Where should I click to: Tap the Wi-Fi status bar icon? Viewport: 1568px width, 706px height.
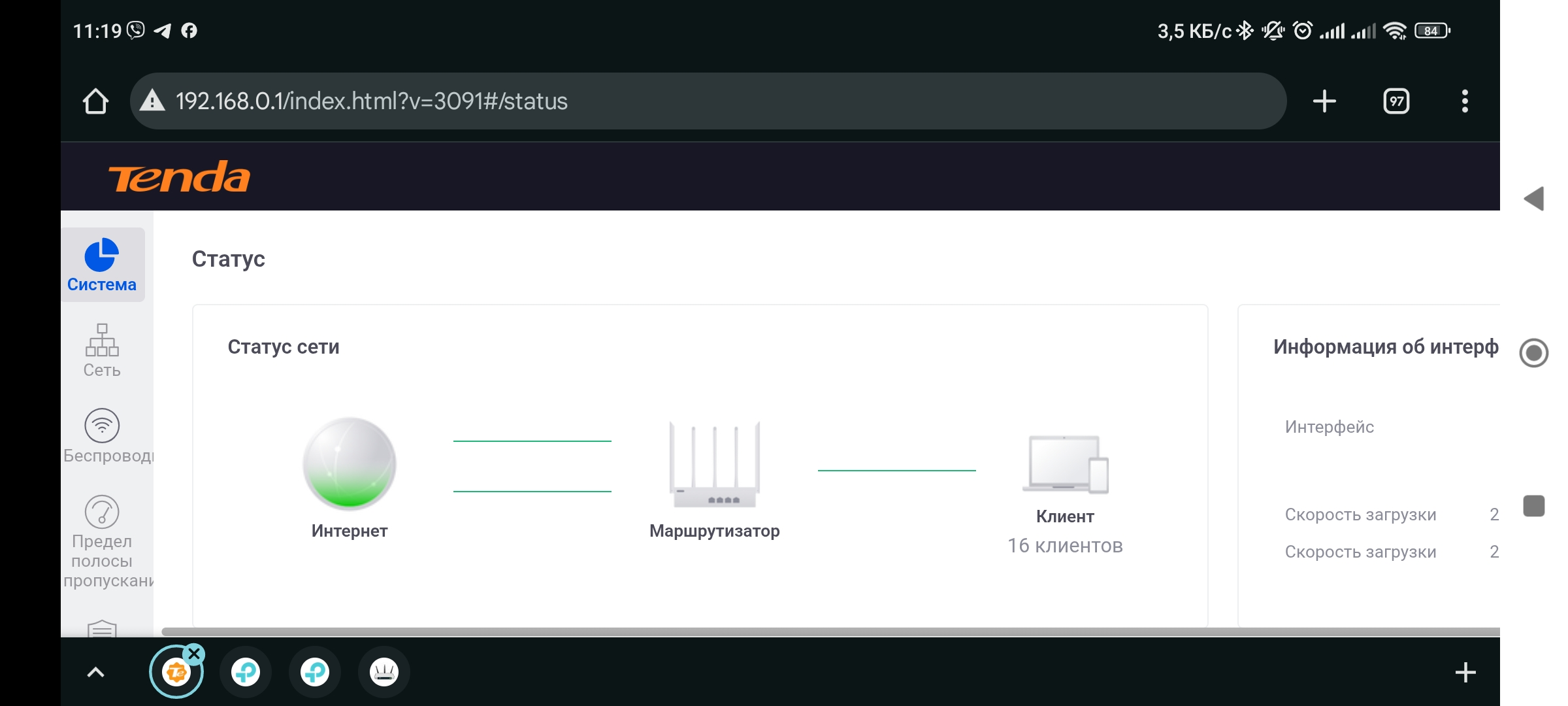[1395, 31]
